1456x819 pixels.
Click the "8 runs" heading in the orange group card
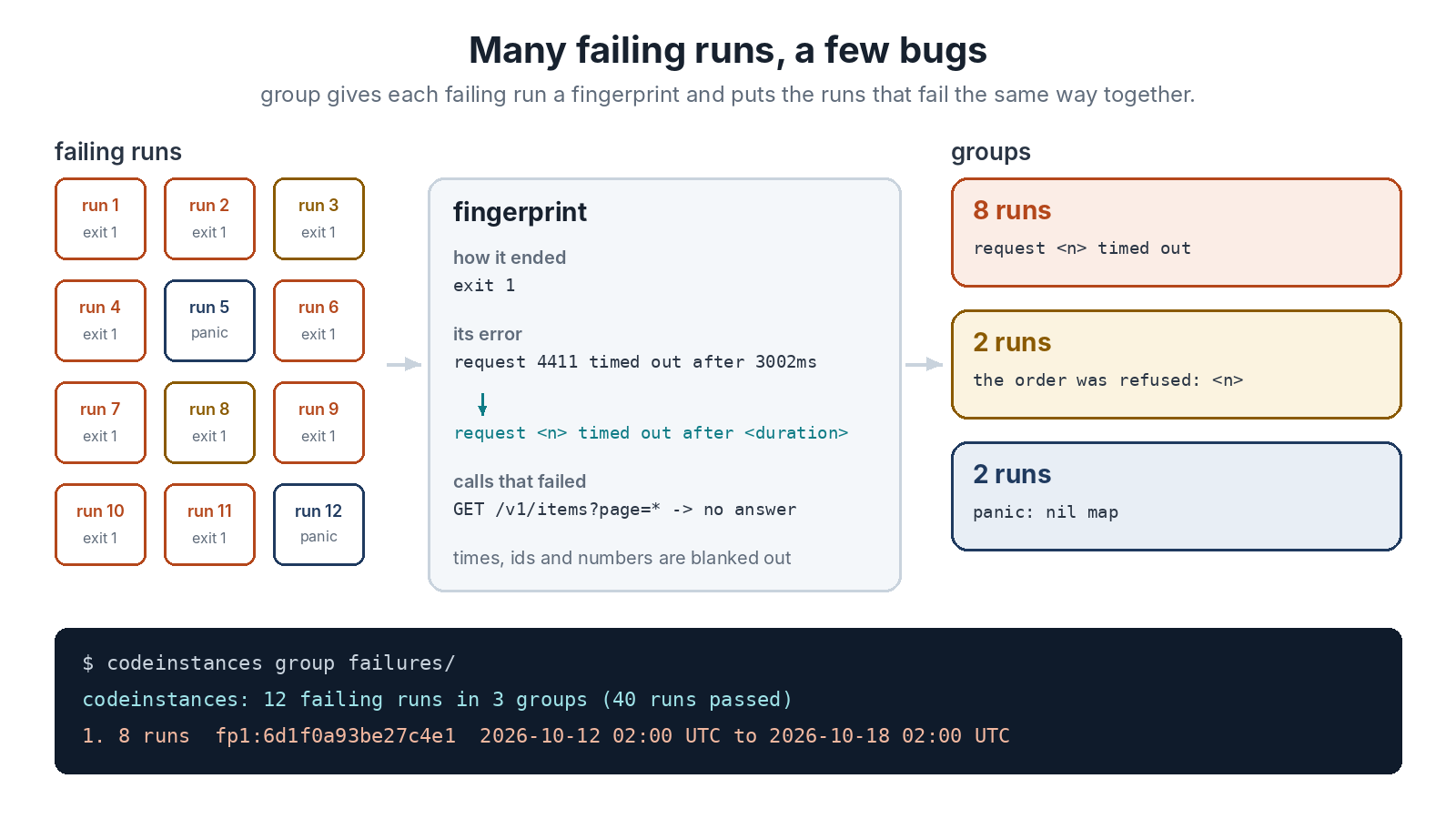tap(1012, 210)
